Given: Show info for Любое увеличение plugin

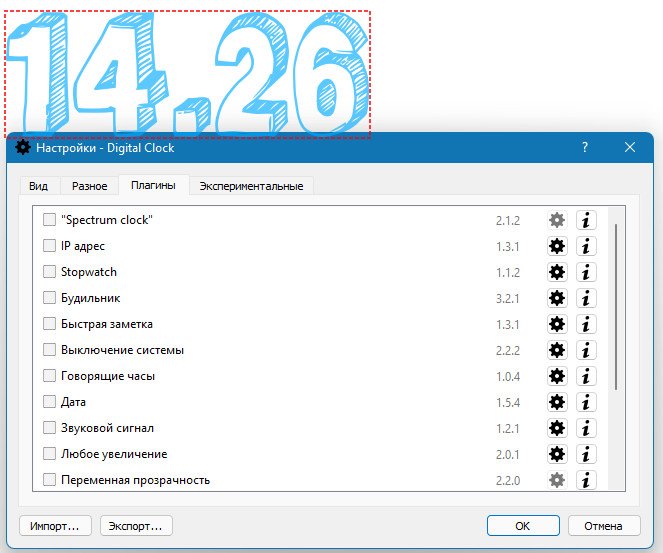Looking at the screenshot, I should pyautogui.click(x=586, y=454).
